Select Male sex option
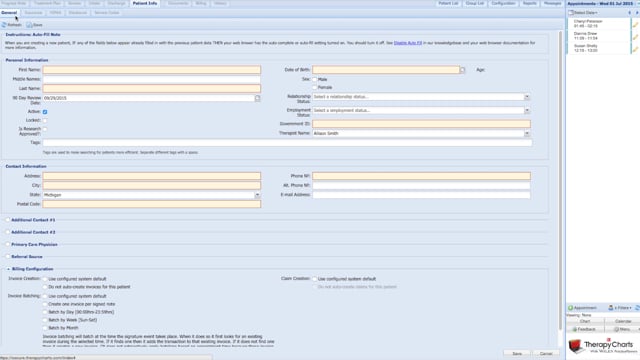The height and width of the screenshot is (360, 640). [315, 80]
